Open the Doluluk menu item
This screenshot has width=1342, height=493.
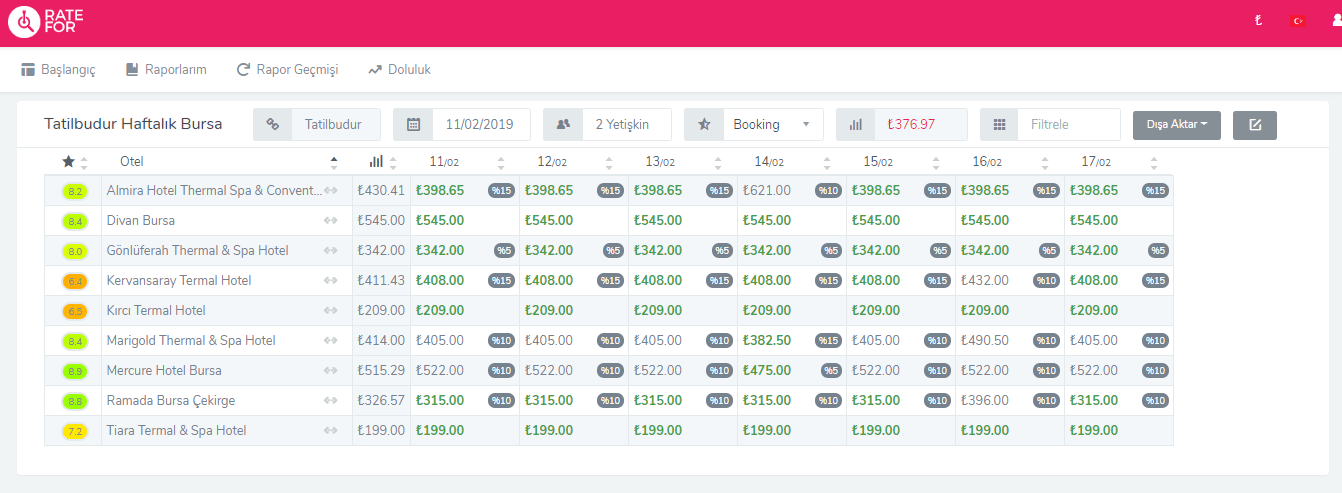pyautogui.click(x=399, y=70)
